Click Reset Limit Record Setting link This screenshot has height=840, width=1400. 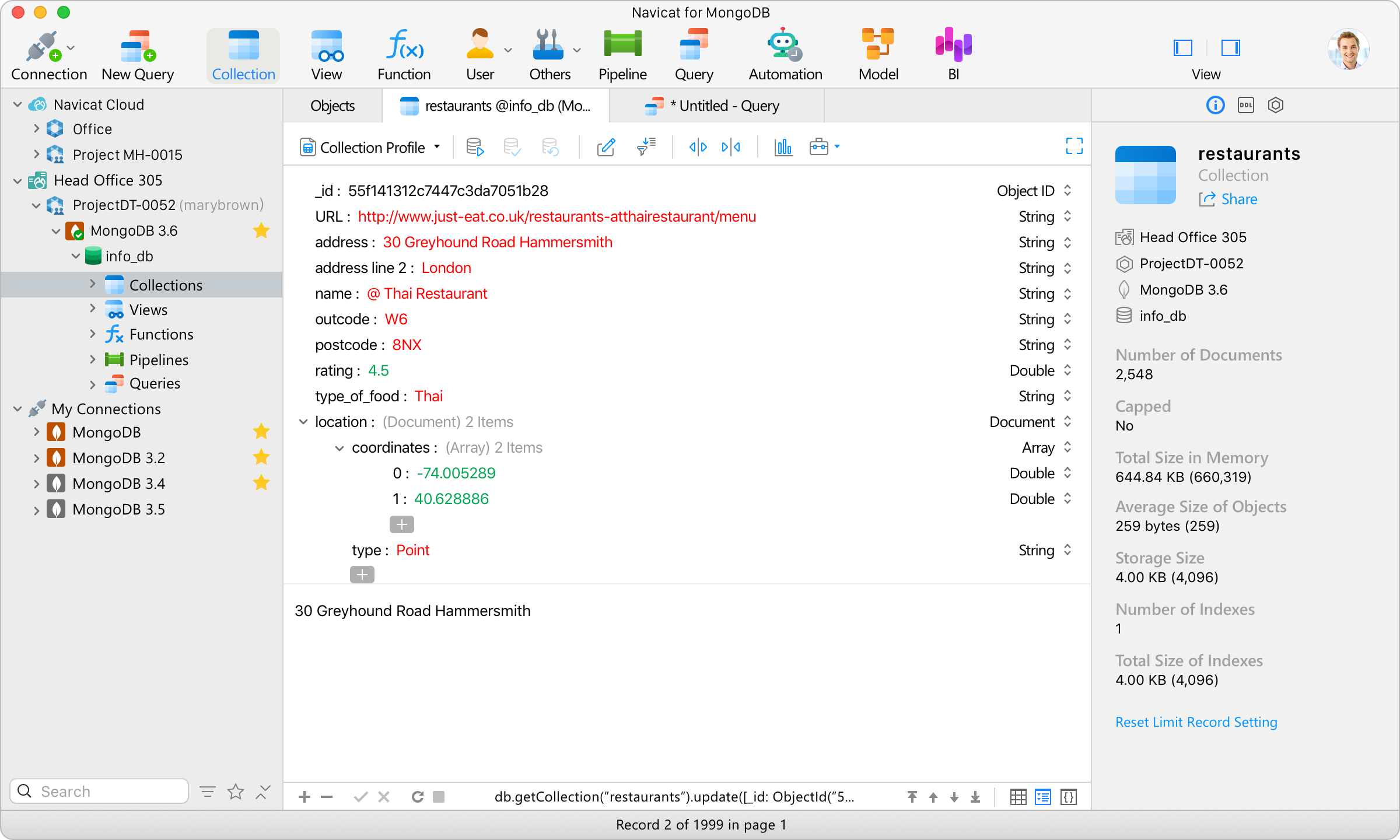click(1196, 722)
